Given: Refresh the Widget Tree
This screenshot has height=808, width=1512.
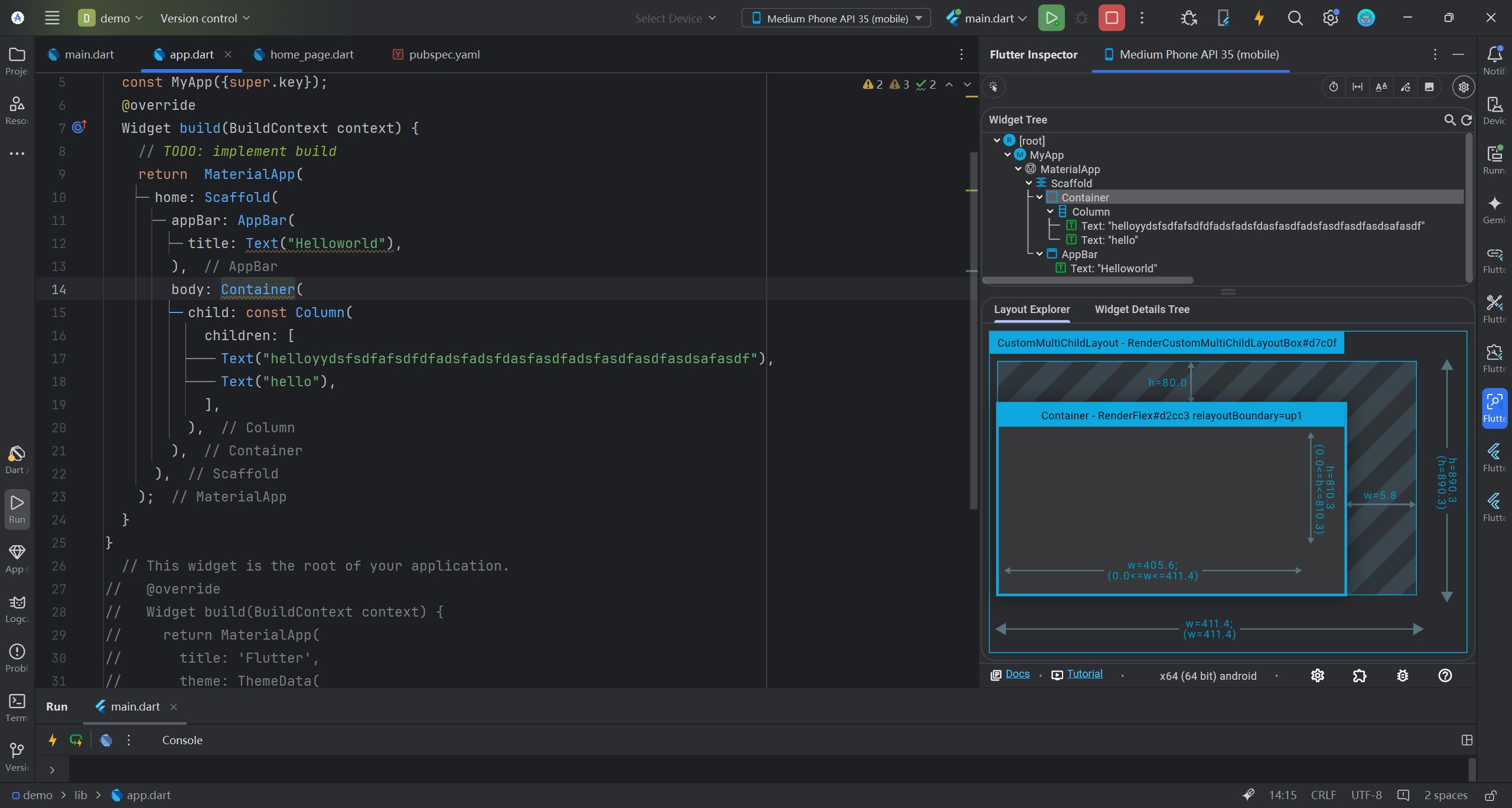Looking at the screenshot, I should pyautogui.click(x=1467, y=120).
